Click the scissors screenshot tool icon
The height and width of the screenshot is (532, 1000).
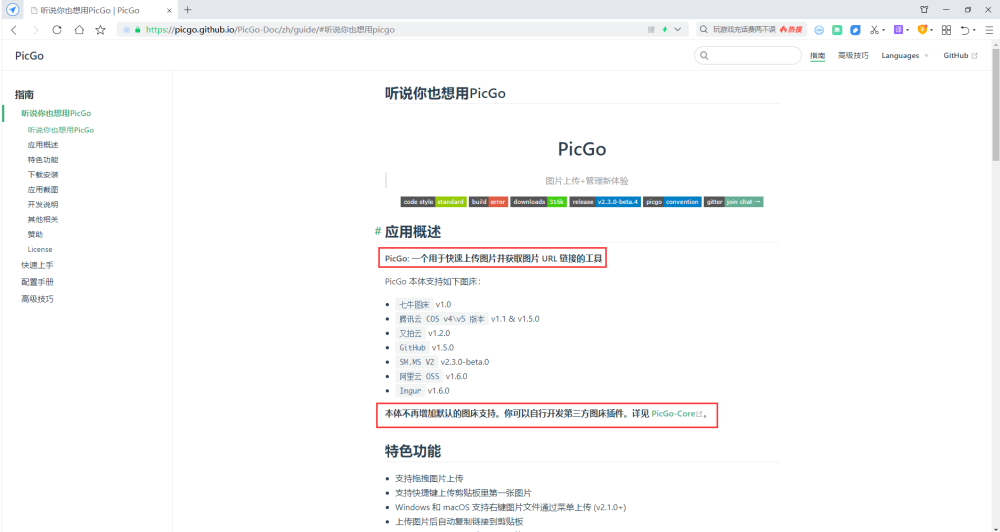click(x=874, y=30)
